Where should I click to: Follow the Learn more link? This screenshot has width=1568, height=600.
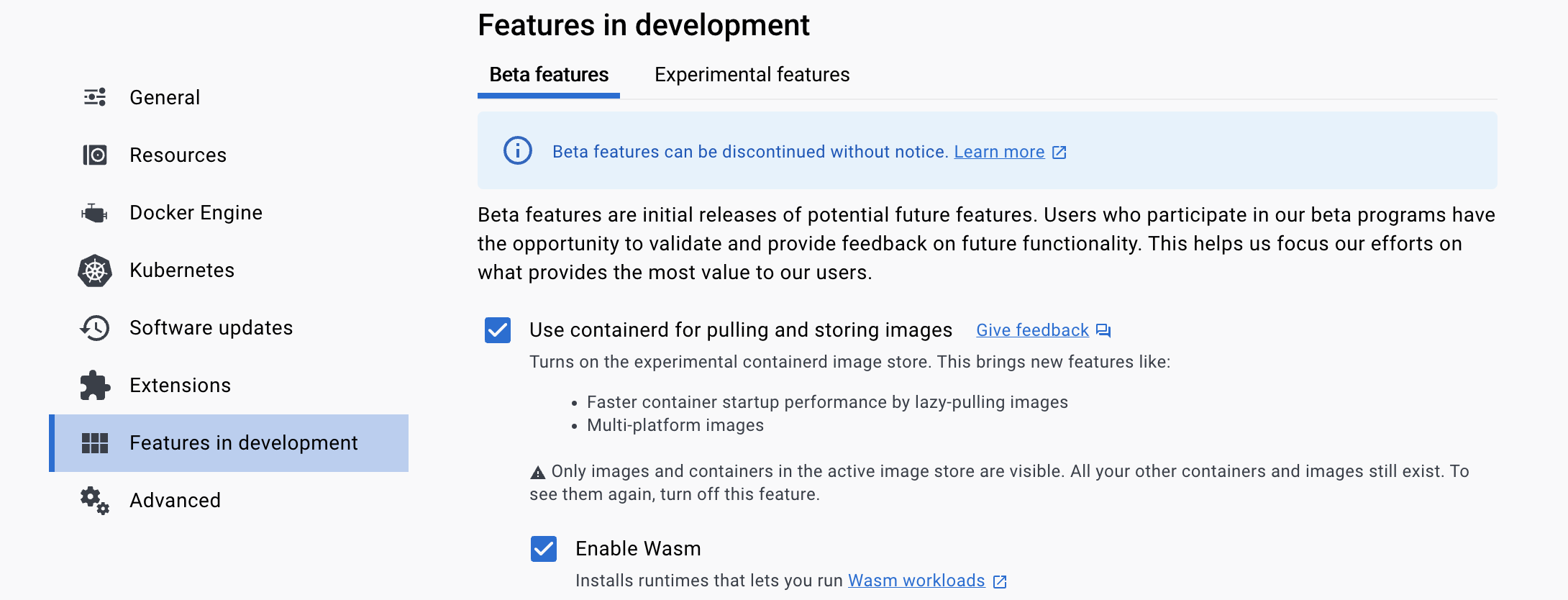click(999, 152)
